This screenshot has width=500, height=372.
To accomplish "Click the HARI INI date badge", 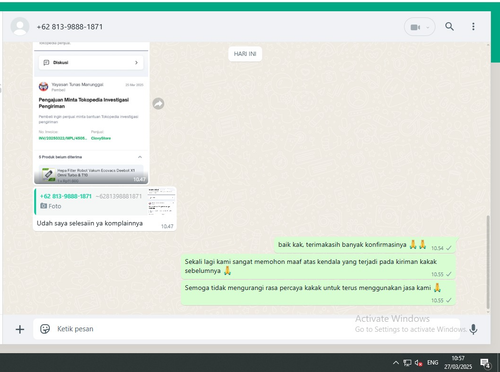I will 245,54.
